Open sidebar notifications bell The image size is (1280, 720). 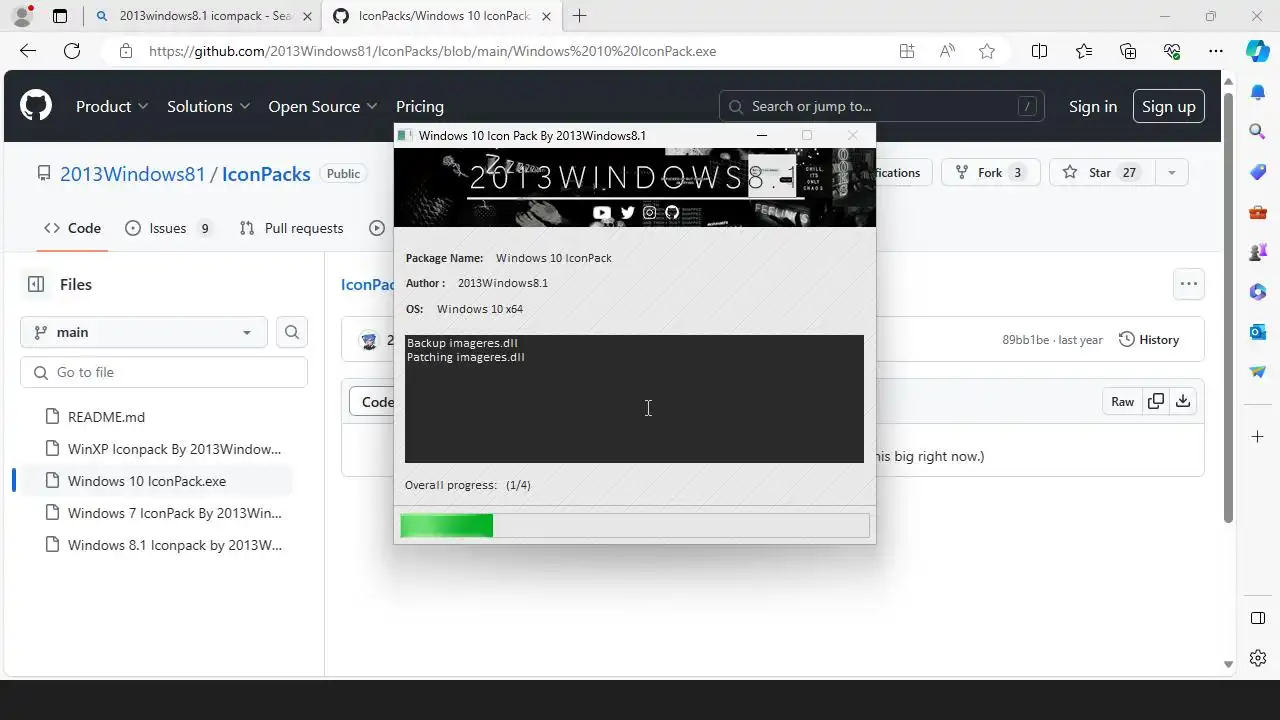click(x=1258, y=92)
